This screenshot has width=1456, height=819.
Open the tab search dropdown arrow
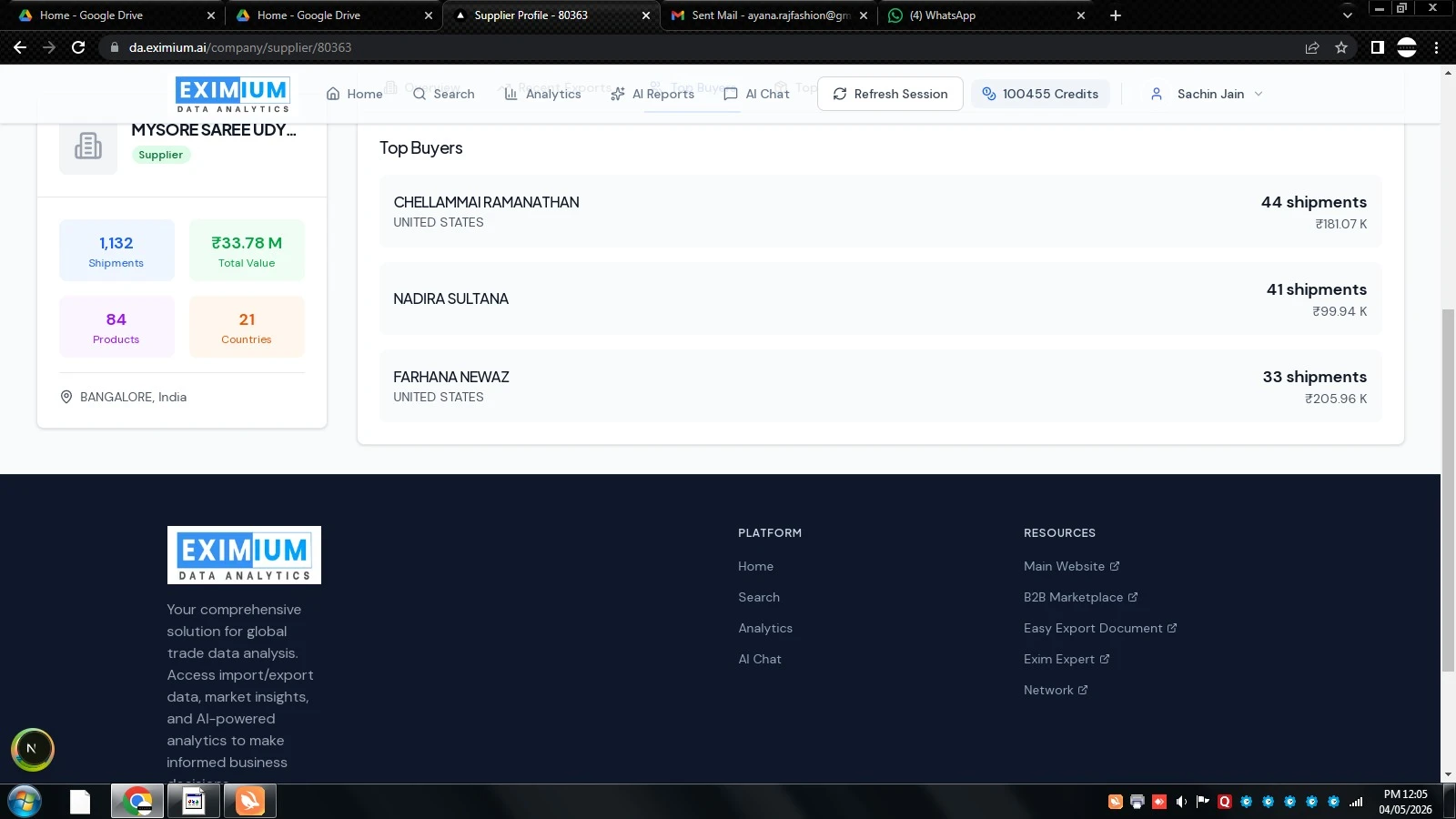pos(1348,15)
